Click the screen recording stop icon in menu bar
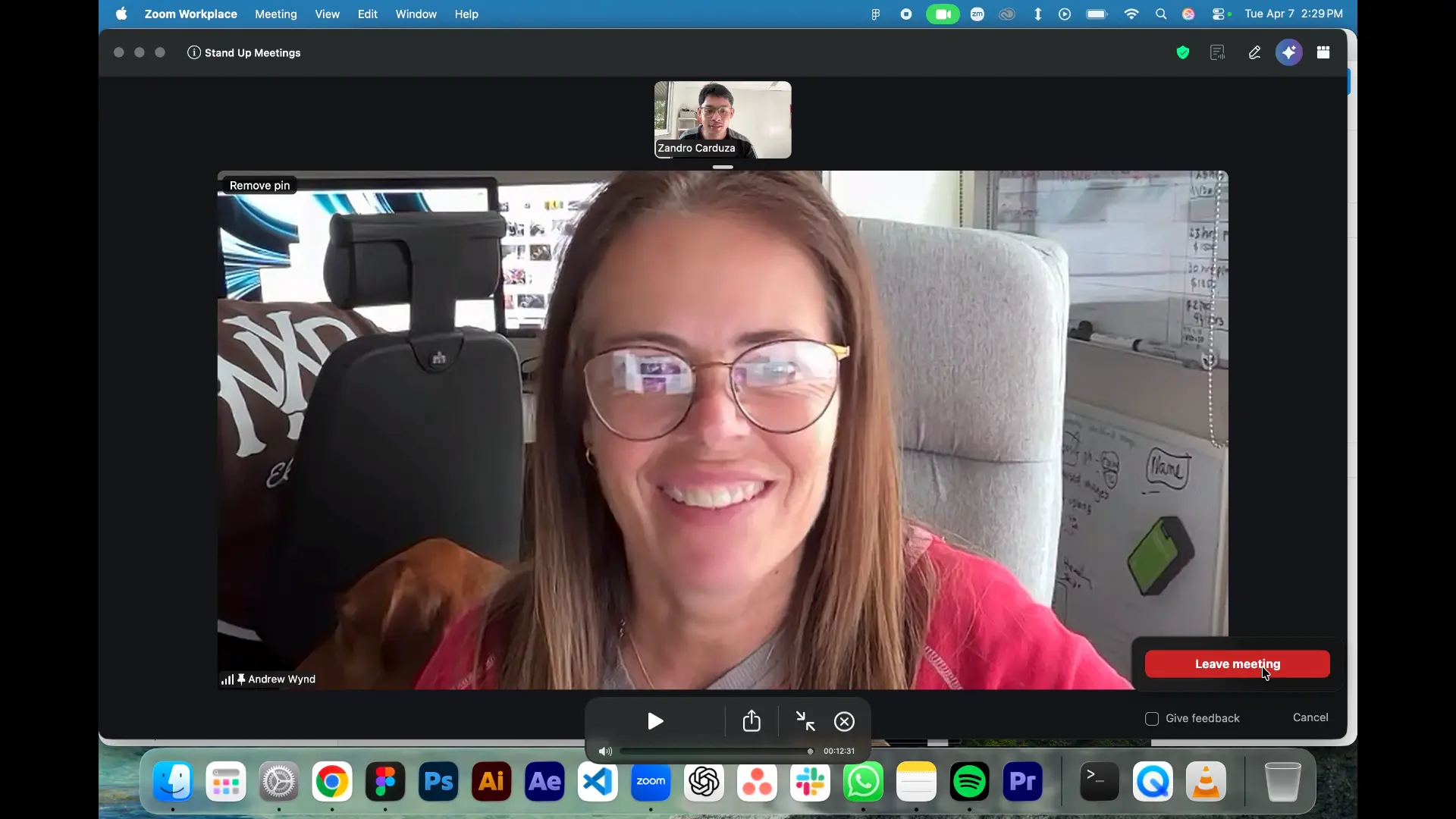This screenshot has height=819, width=1456. [906, 14]
